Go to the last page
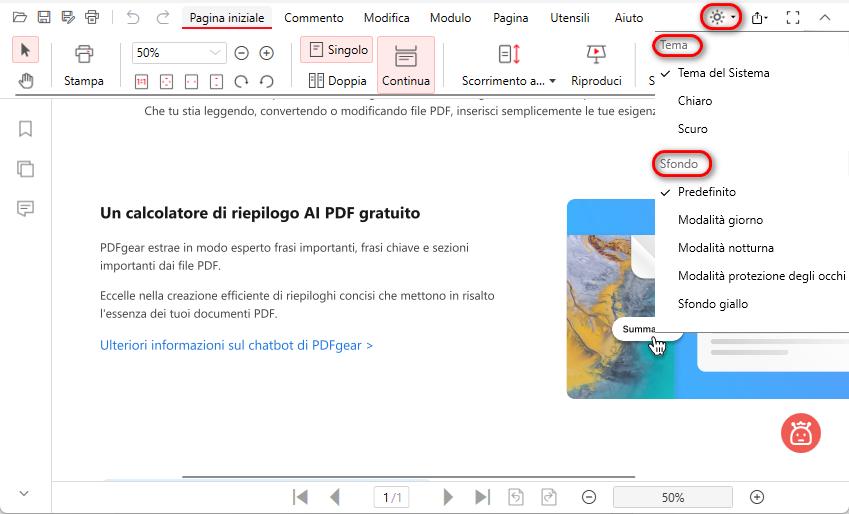The image size is (849, 514). tap(482, 497)
